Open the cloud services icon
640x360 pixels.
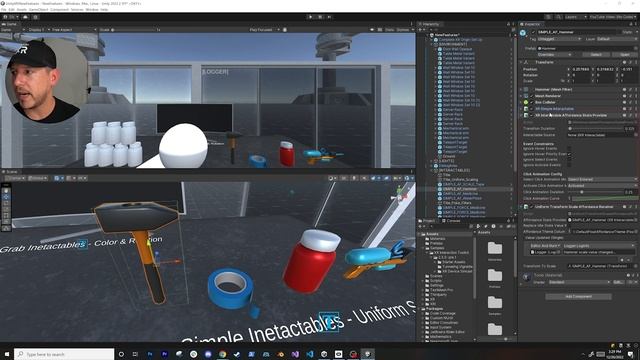(25, 17)
